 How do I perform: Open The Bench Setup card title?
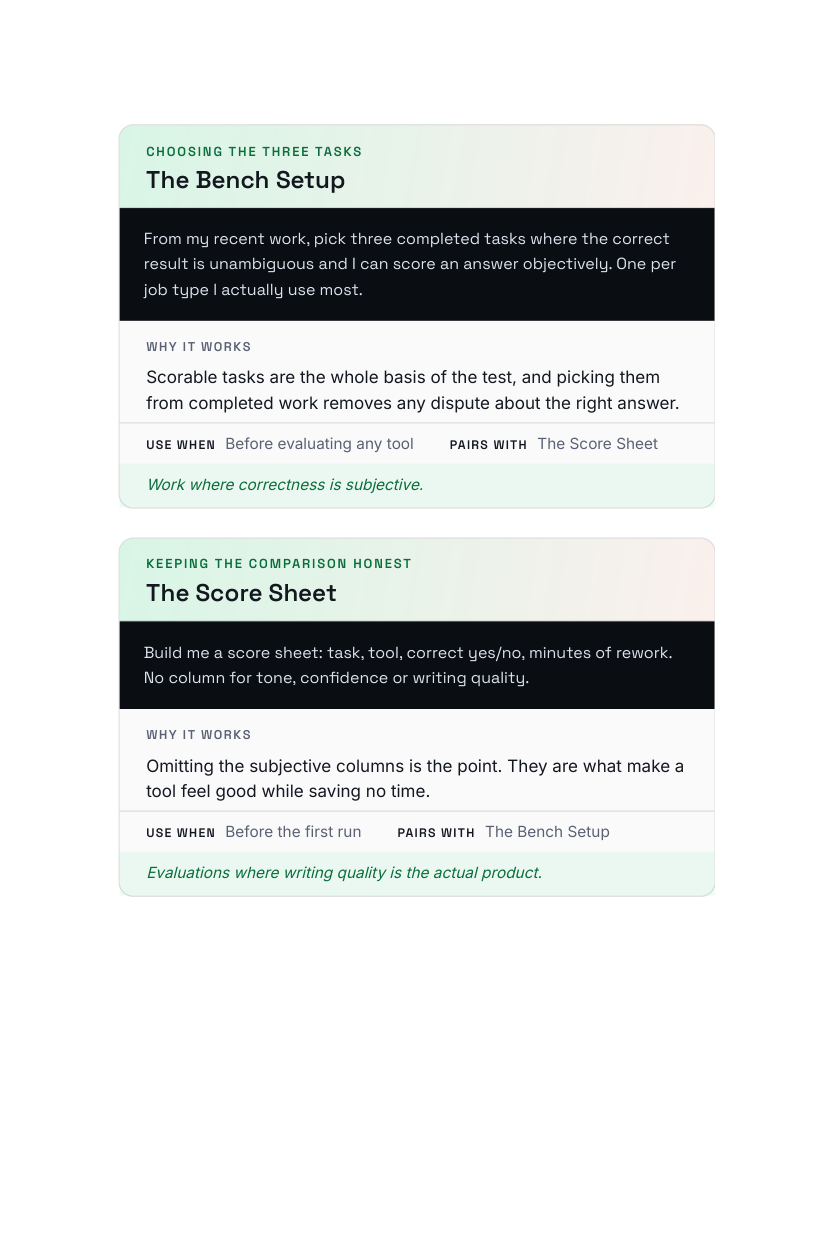click(245, 180)
